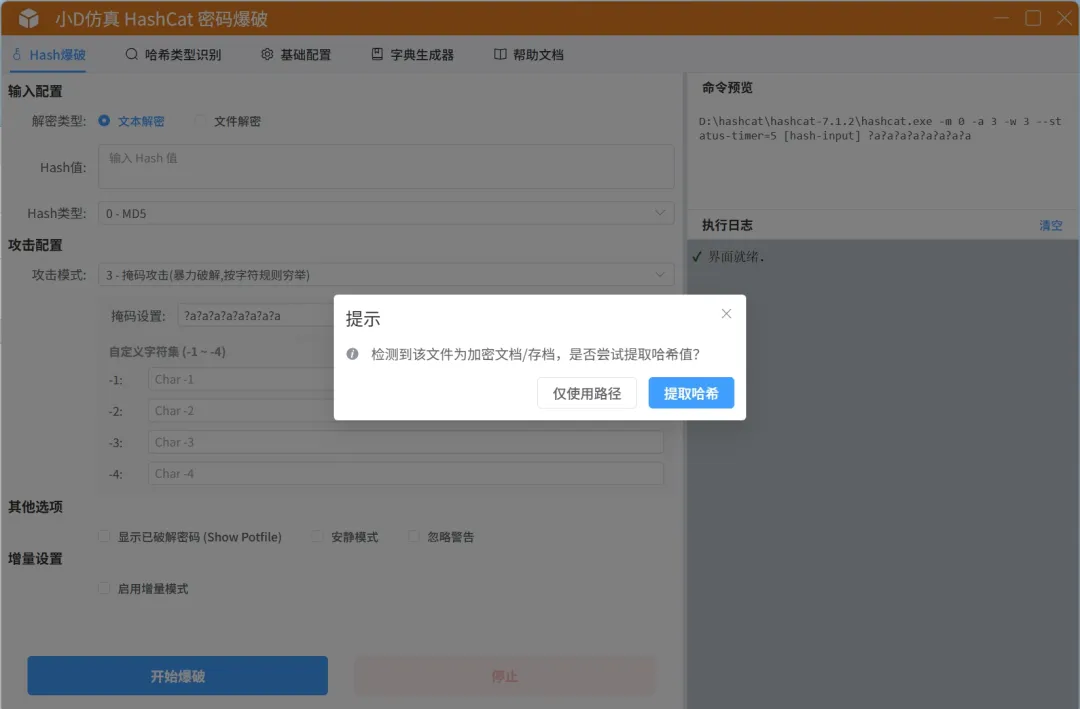Click the info icon in the prompt dialog
The image size is (1080, 709).
click(x=353, y=354)
